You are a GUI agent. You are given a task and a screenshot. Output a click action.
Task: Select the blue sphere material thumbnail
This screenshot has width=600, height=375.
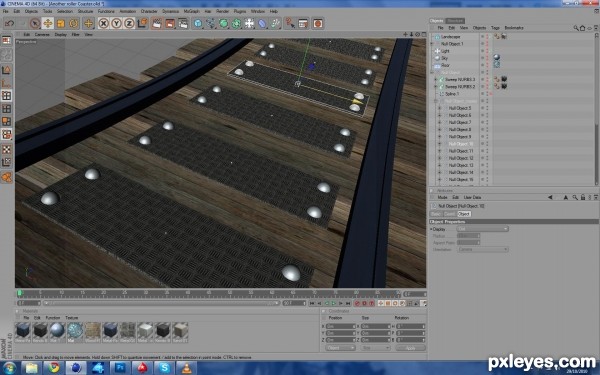point(57,331)
